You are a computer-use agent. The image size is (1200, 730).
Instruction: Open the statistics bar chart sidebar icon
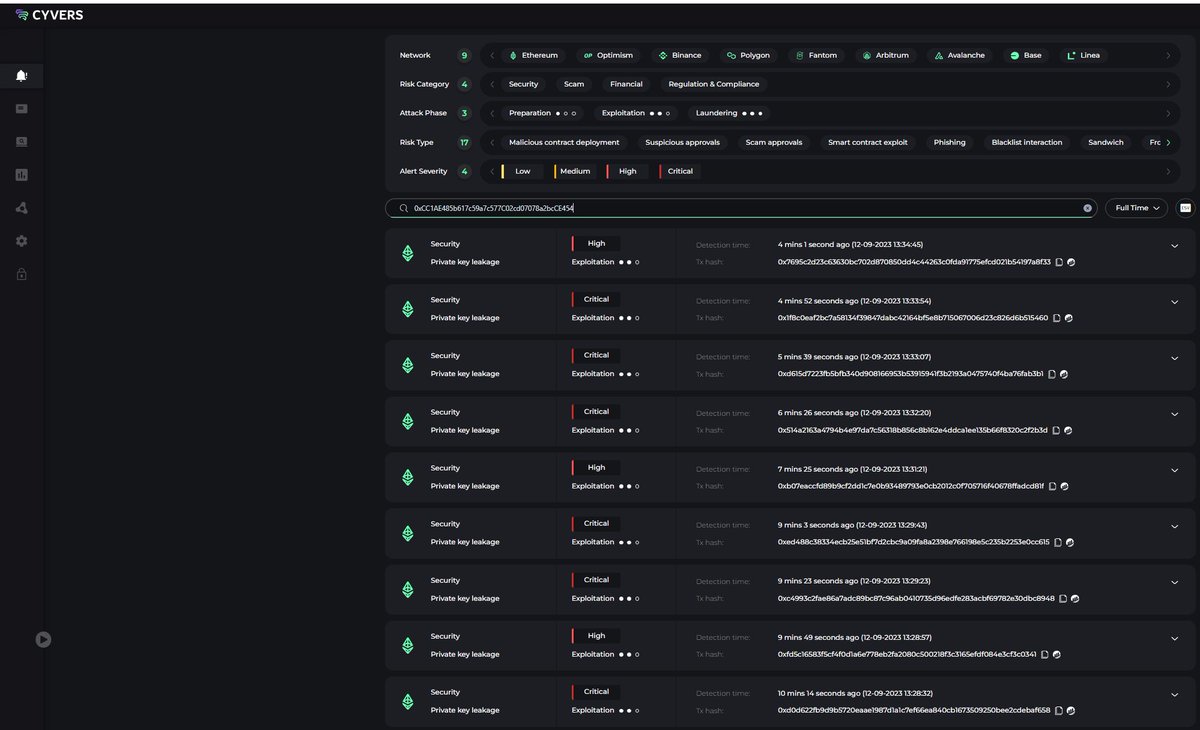click(22, 175)
